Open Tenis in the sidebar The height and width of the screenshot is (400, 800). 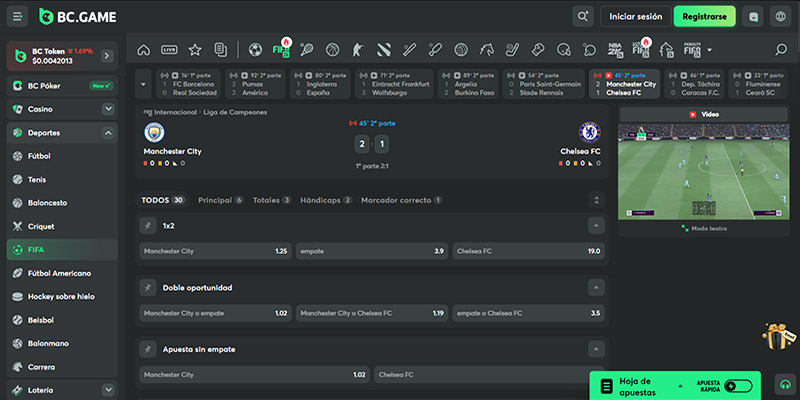pyautogui.click(x=62, y=180)
